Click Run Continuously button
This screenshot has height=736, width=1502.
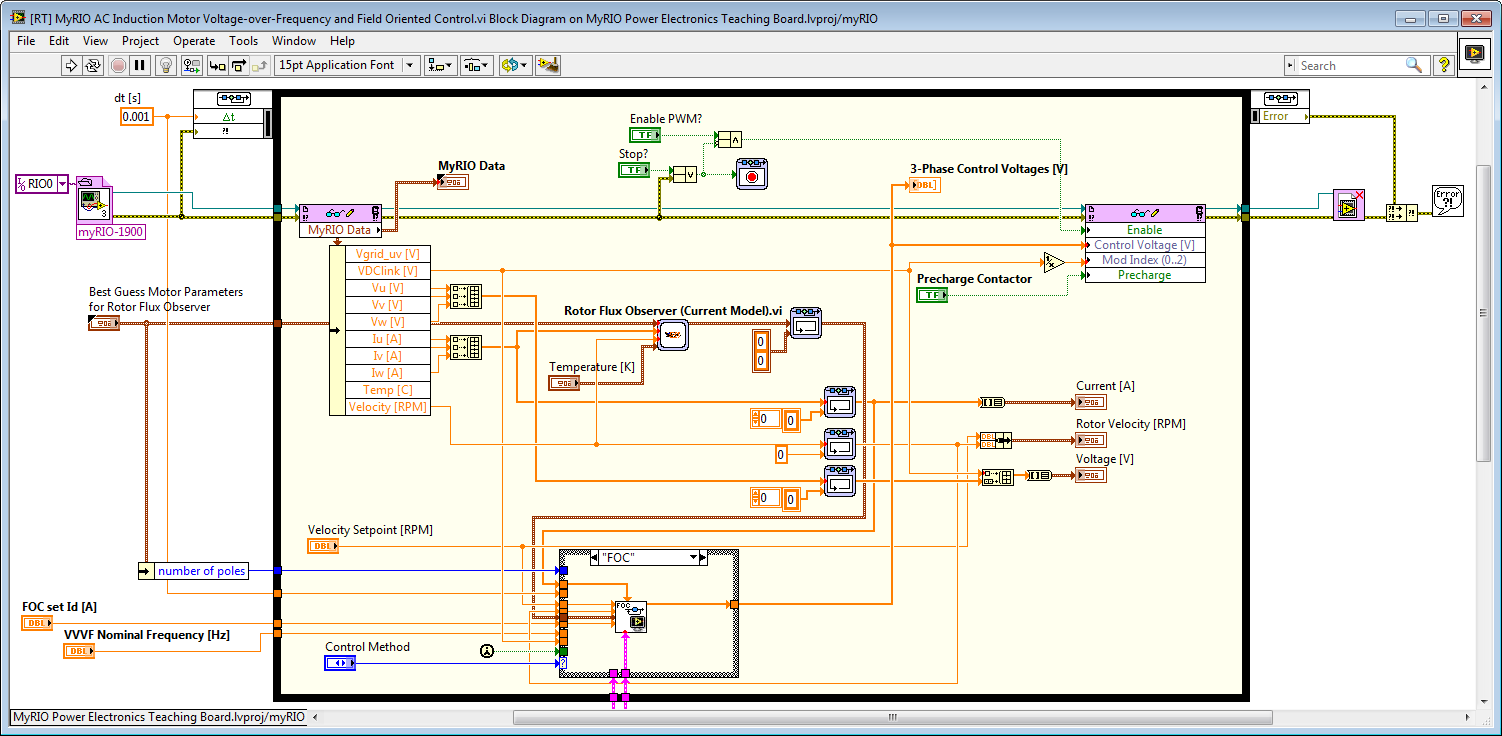pyautogui.click(x=93, y=65)
